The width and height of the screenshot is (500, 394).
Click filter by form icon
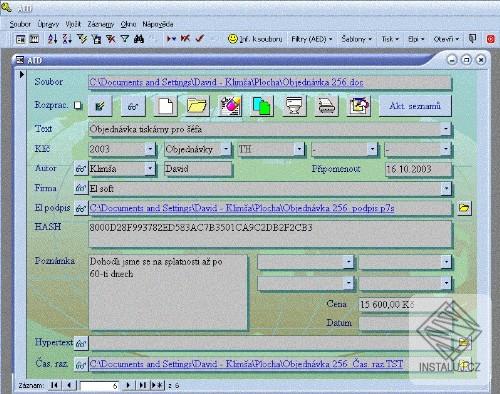96,39
